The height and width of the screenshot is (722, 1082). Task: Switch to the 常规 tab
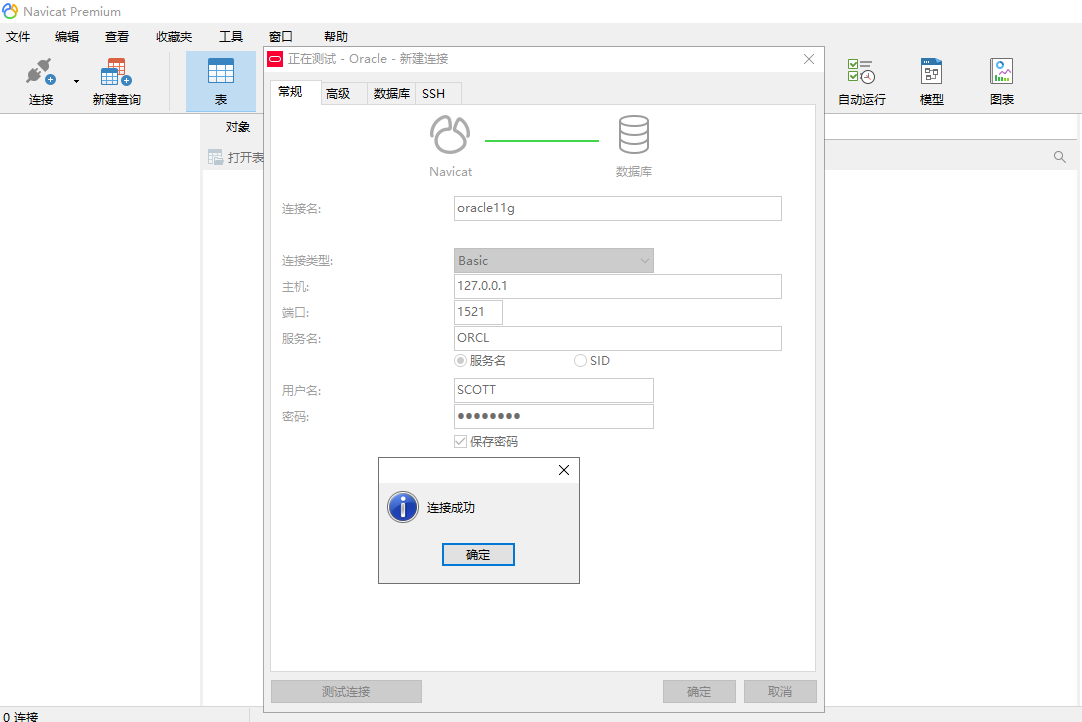(295, 92)
